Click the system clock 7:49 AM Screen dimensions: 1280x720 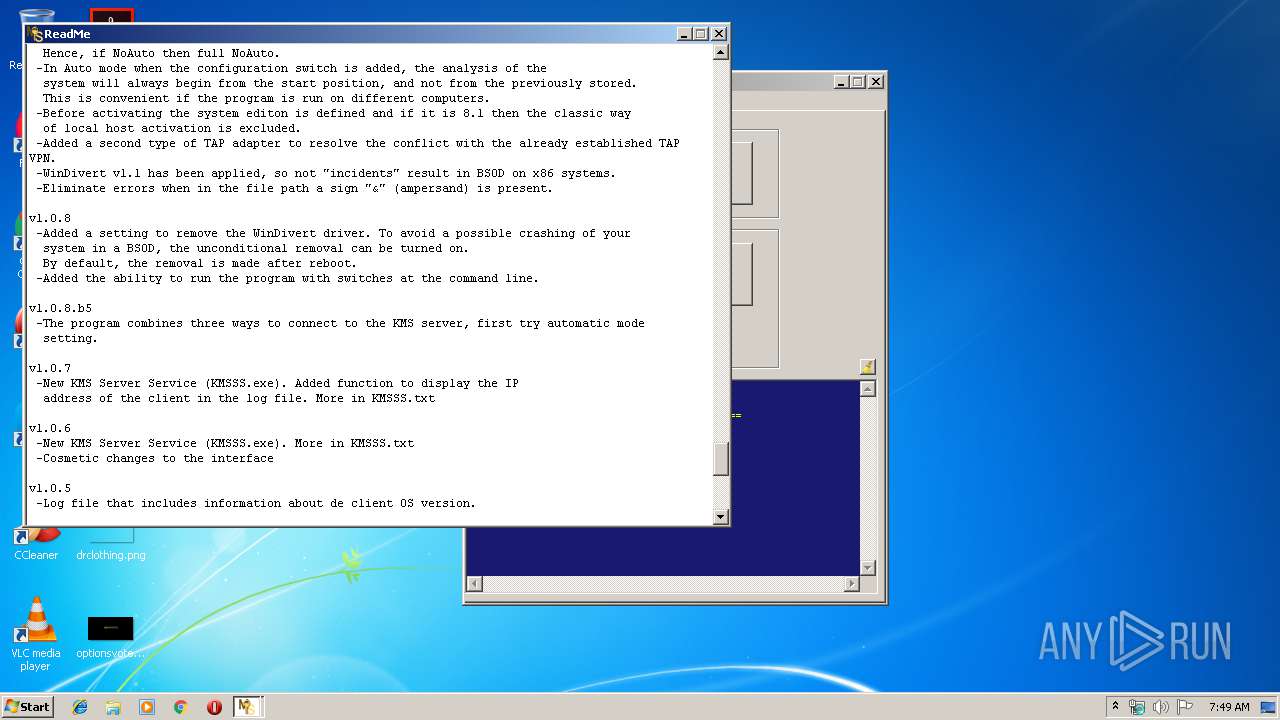point(1229,707)
